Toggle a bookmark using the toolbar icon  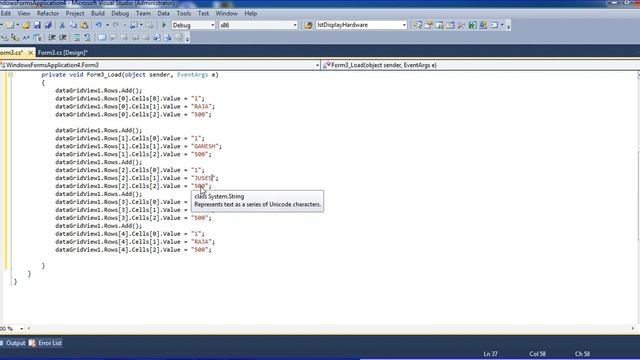click(x=102, y=38)
